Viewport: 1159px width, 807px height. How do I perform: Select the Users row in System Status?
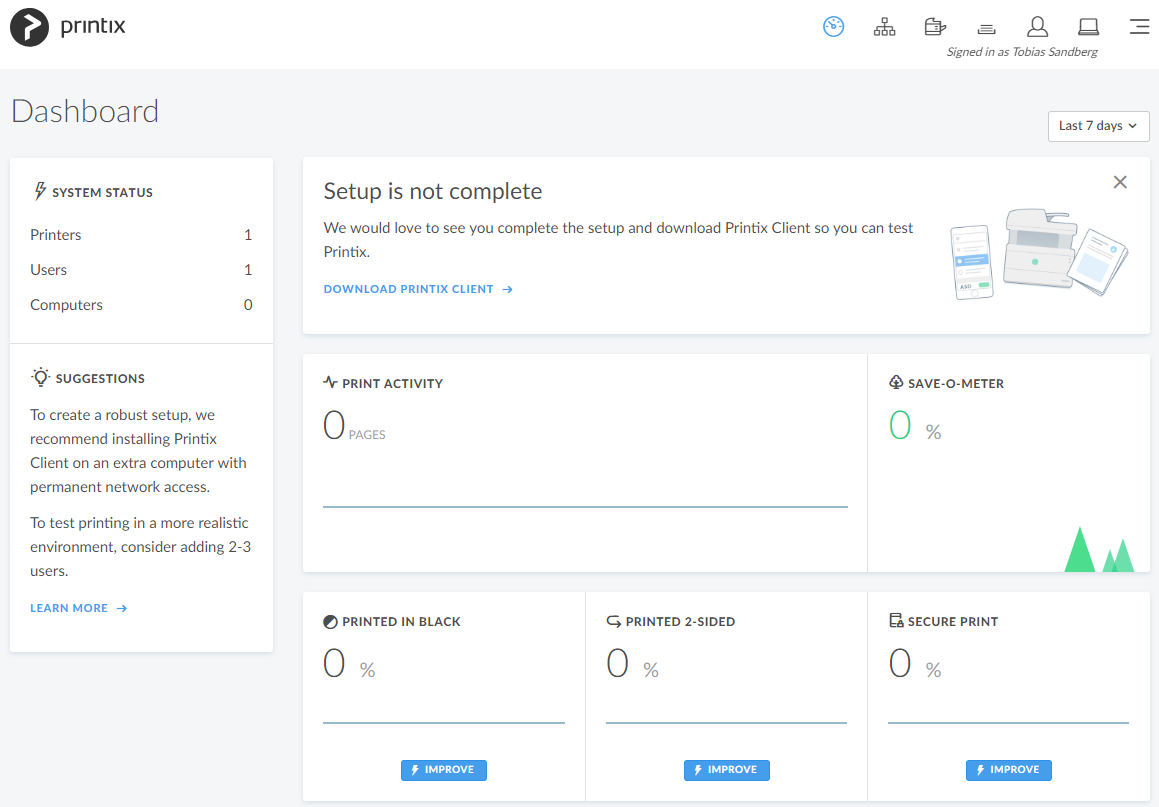(x=141, y=270)
